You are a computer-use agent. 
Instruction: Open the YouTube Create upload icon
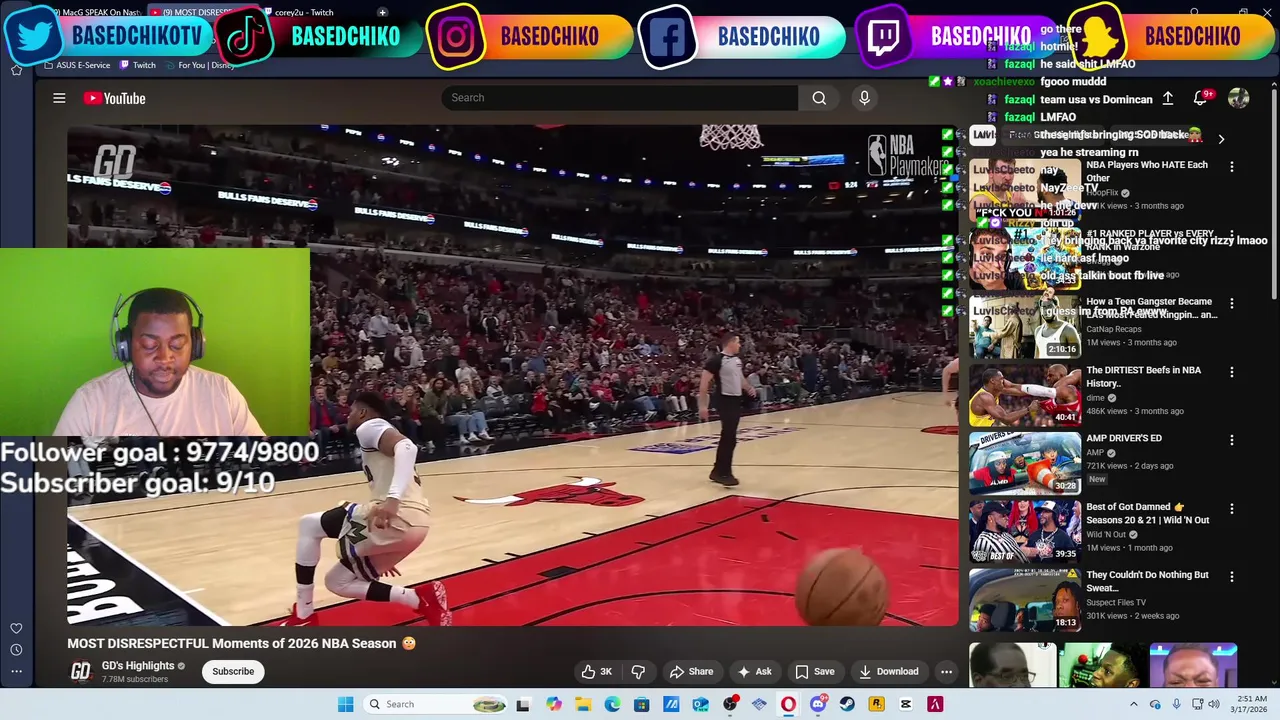coord(1167,98)
